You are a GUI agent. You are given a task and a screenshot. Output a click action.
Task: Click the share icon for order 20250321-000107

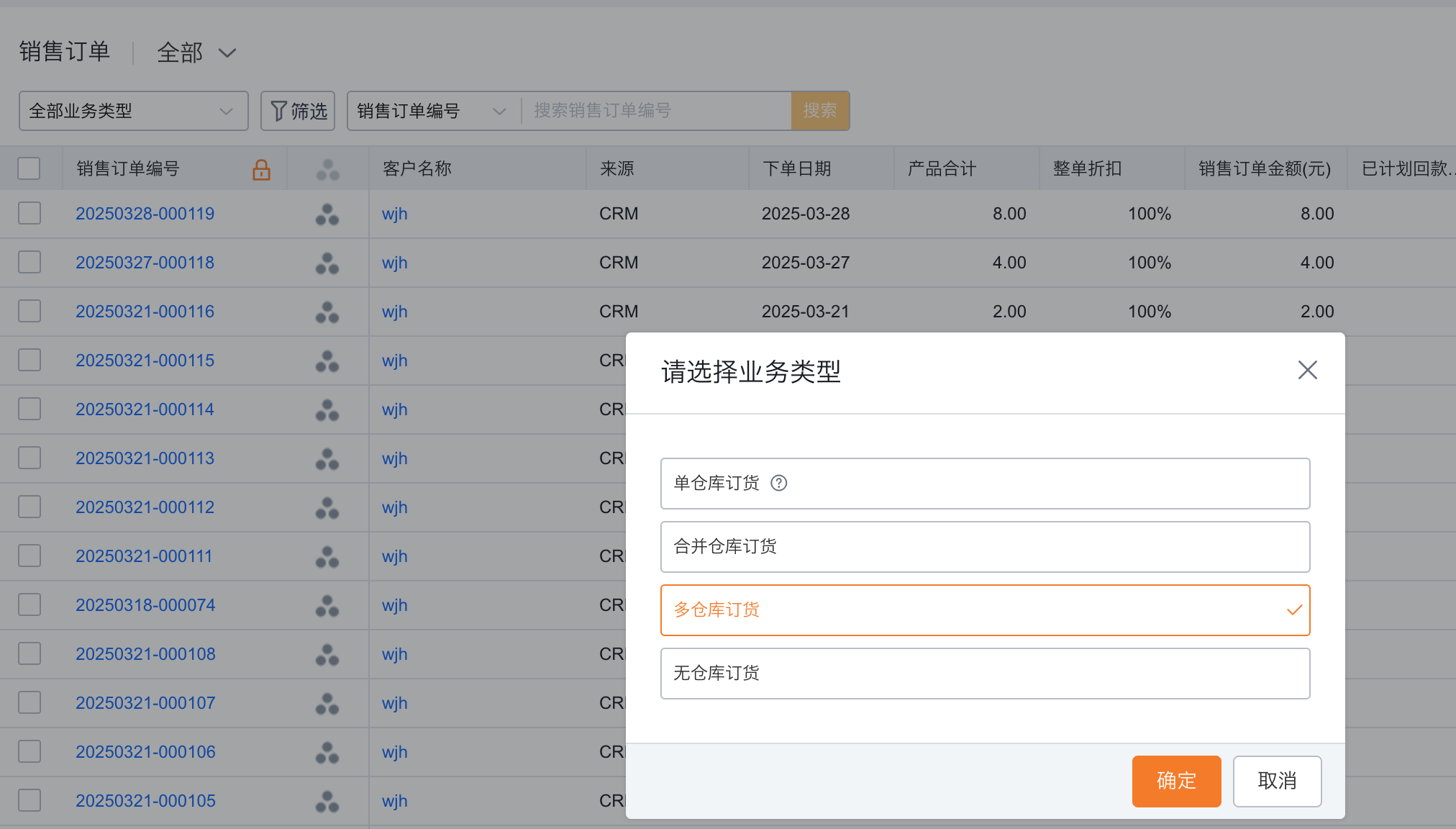pyautogui.click(x=327, y=704)
